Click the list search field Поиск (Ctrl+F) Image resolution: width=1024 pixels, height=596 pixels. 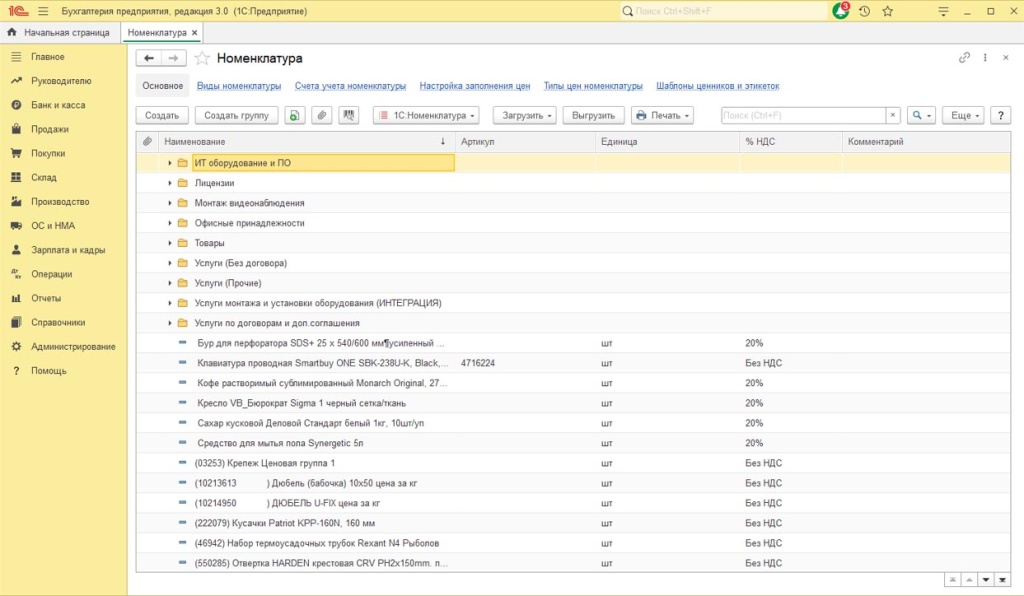tap(802, 116)
